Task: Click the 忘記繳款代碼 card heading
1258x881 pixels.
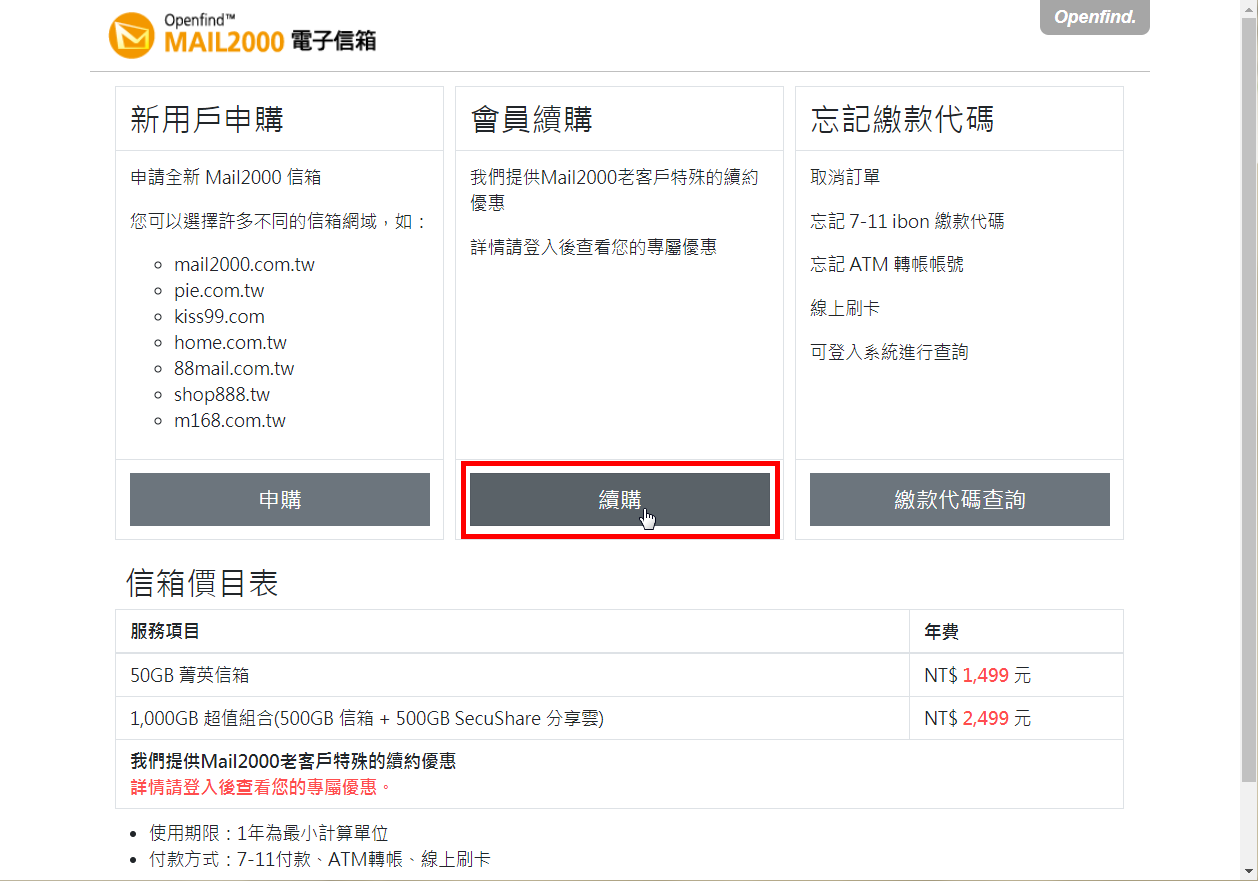Action: coord(902,120)
